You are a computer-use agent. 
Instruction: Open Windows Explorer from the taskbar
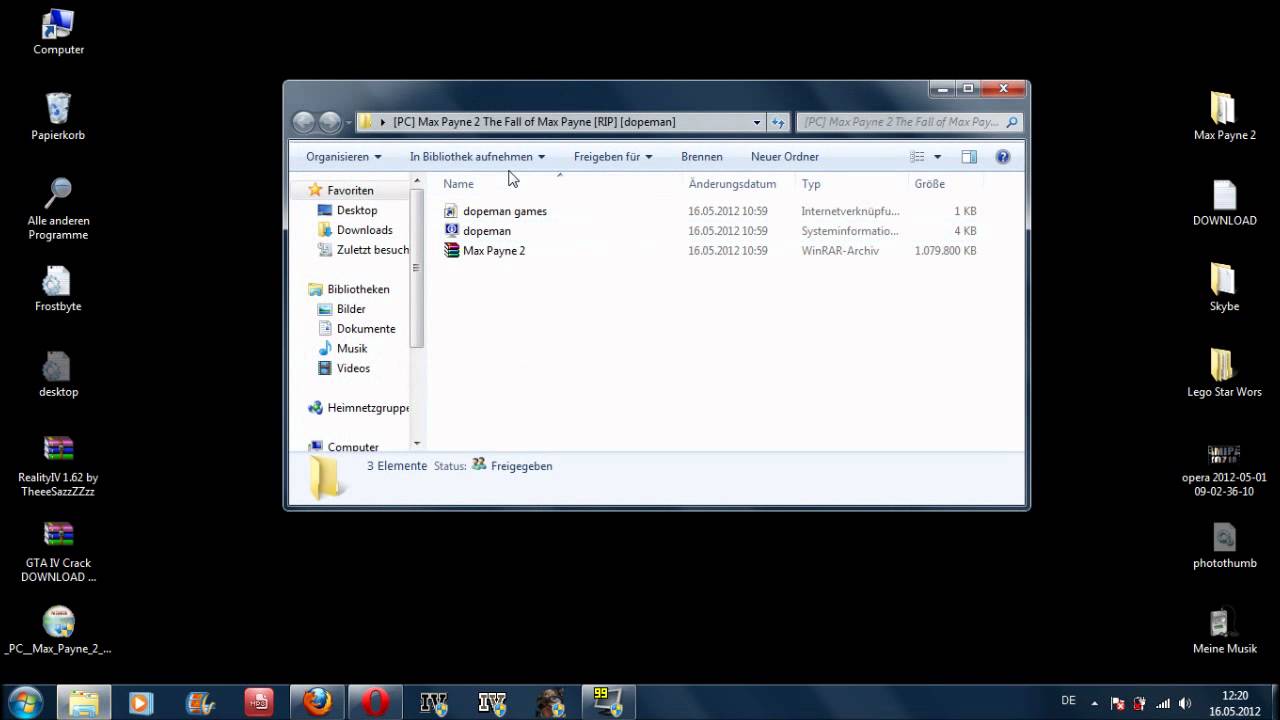coord(84,702)
